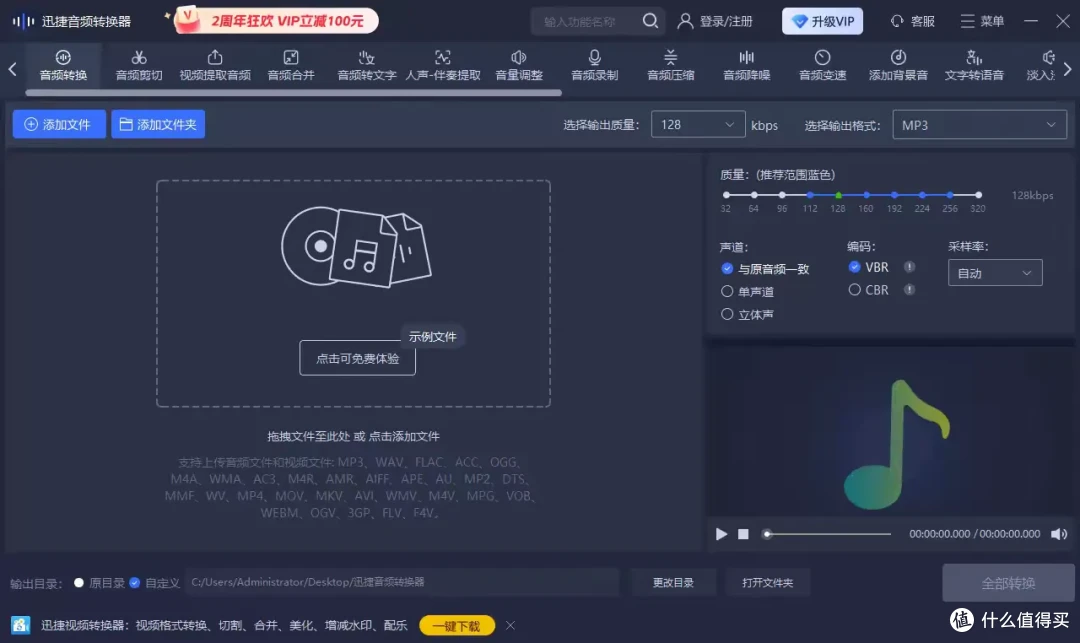
Task: Click 更改目录 button
Action: click(x=673, y=582)
